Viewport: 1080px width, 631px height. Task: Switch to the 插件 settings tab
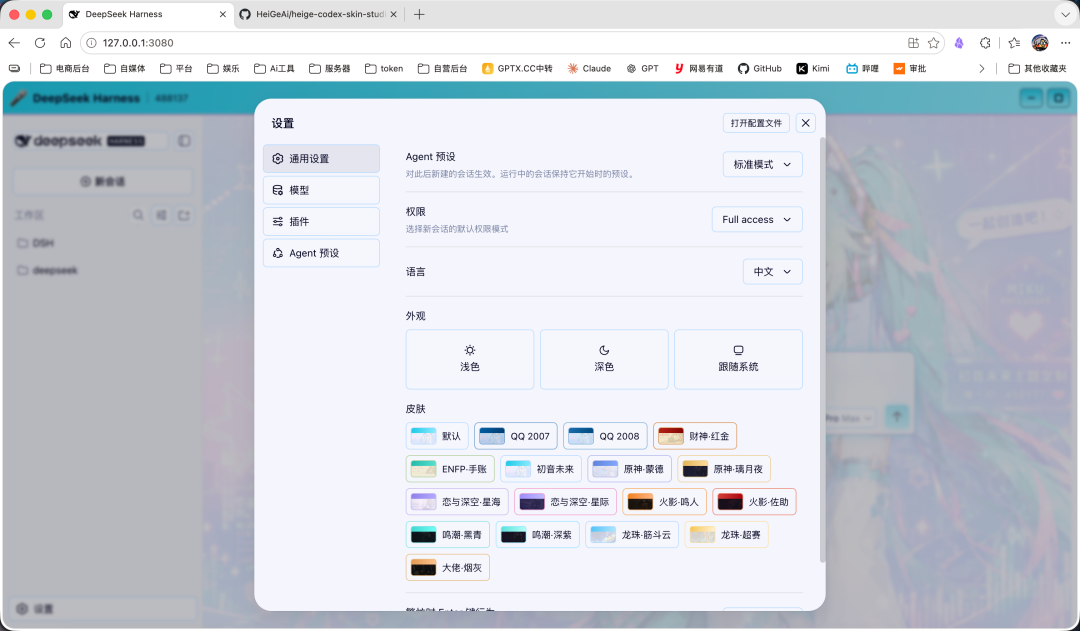(x=321, y=221)
